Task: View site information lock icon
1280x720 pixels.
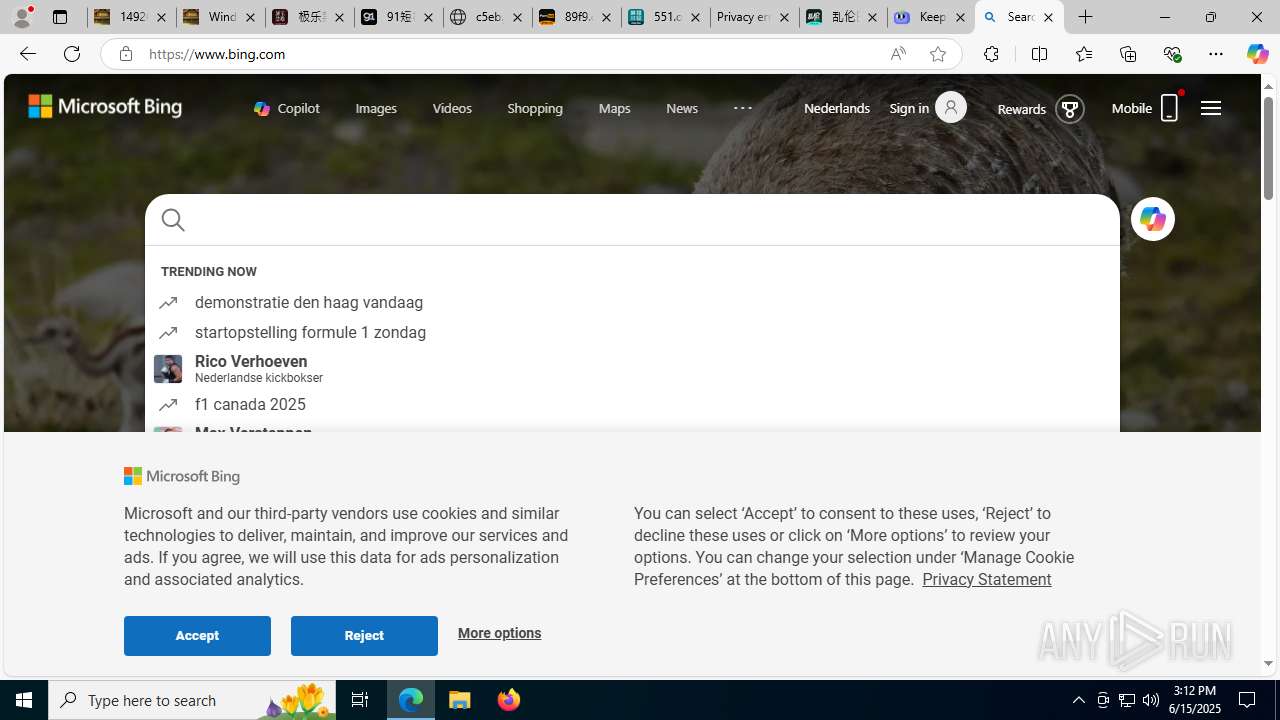Action: pos(125,54)
